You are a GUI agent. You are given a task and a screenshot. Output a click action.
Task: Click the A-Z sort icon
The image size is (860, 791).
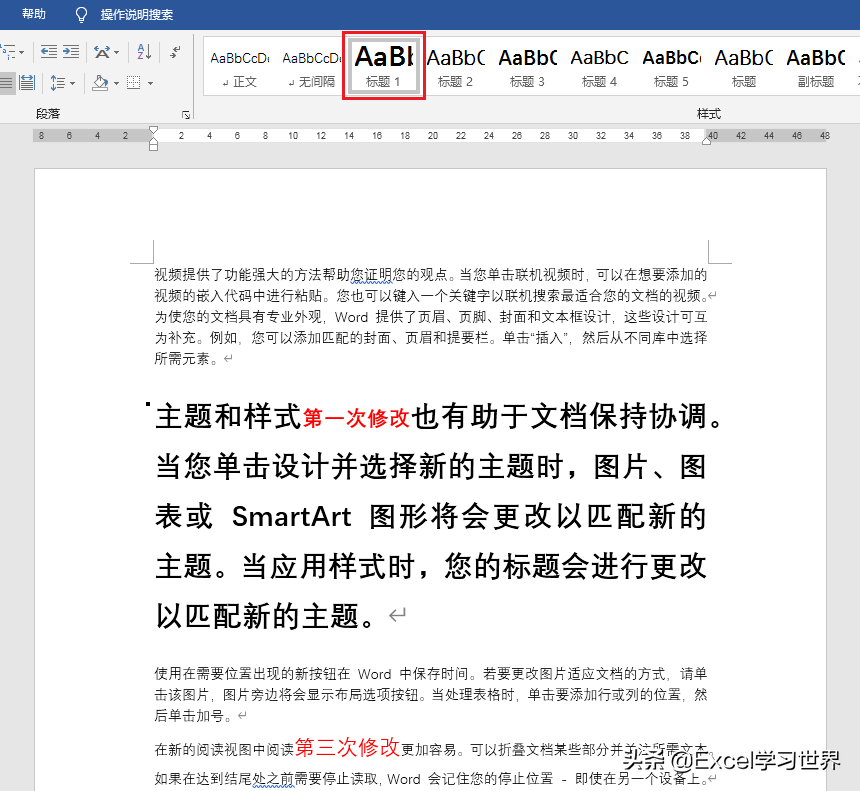click(x=144, y=52)
